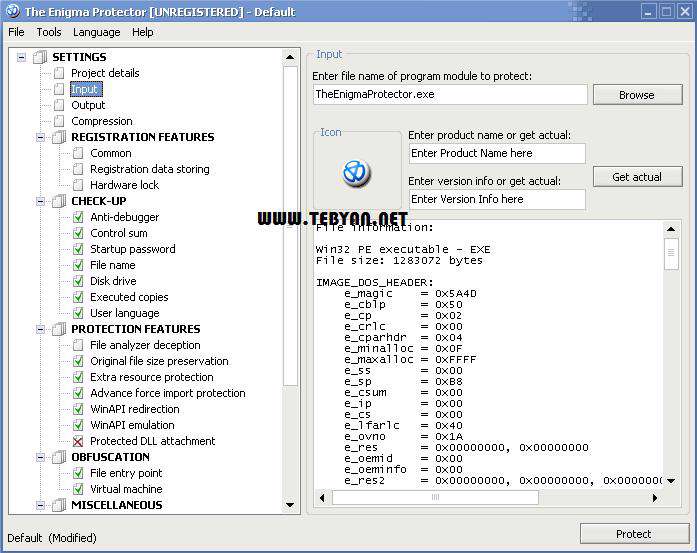The height and width of the screenshot is (553, 697).
Task: Enable the File analyzer deception checkbox
Action: [x=79, y=345]
